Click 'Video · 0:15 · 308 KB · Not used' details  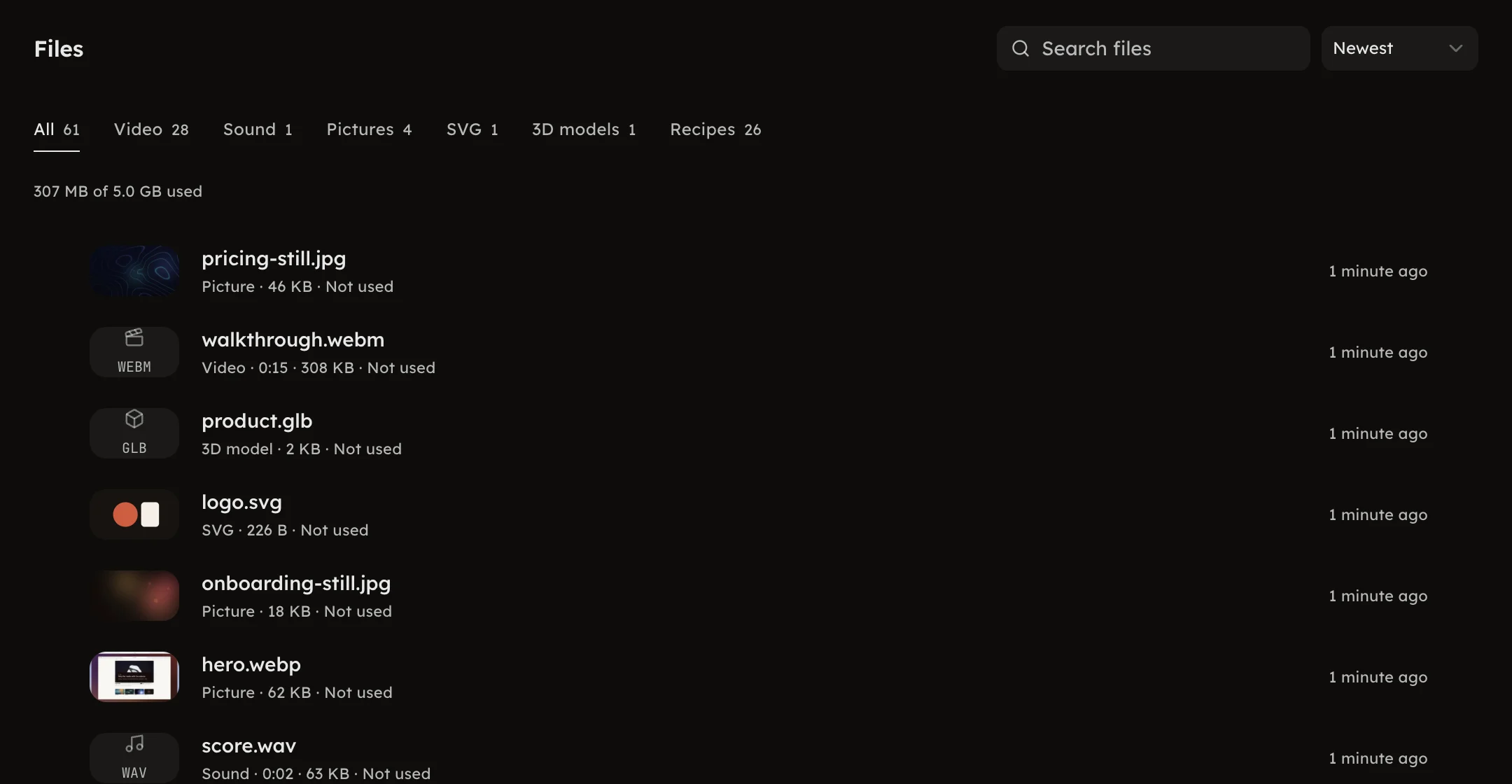318,367
